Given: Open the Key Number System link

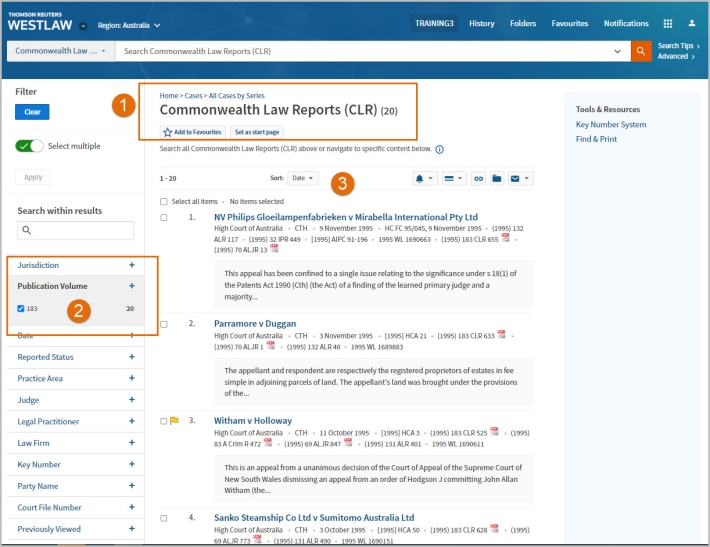Looking at the screenshot, I should tap(611, 125).
